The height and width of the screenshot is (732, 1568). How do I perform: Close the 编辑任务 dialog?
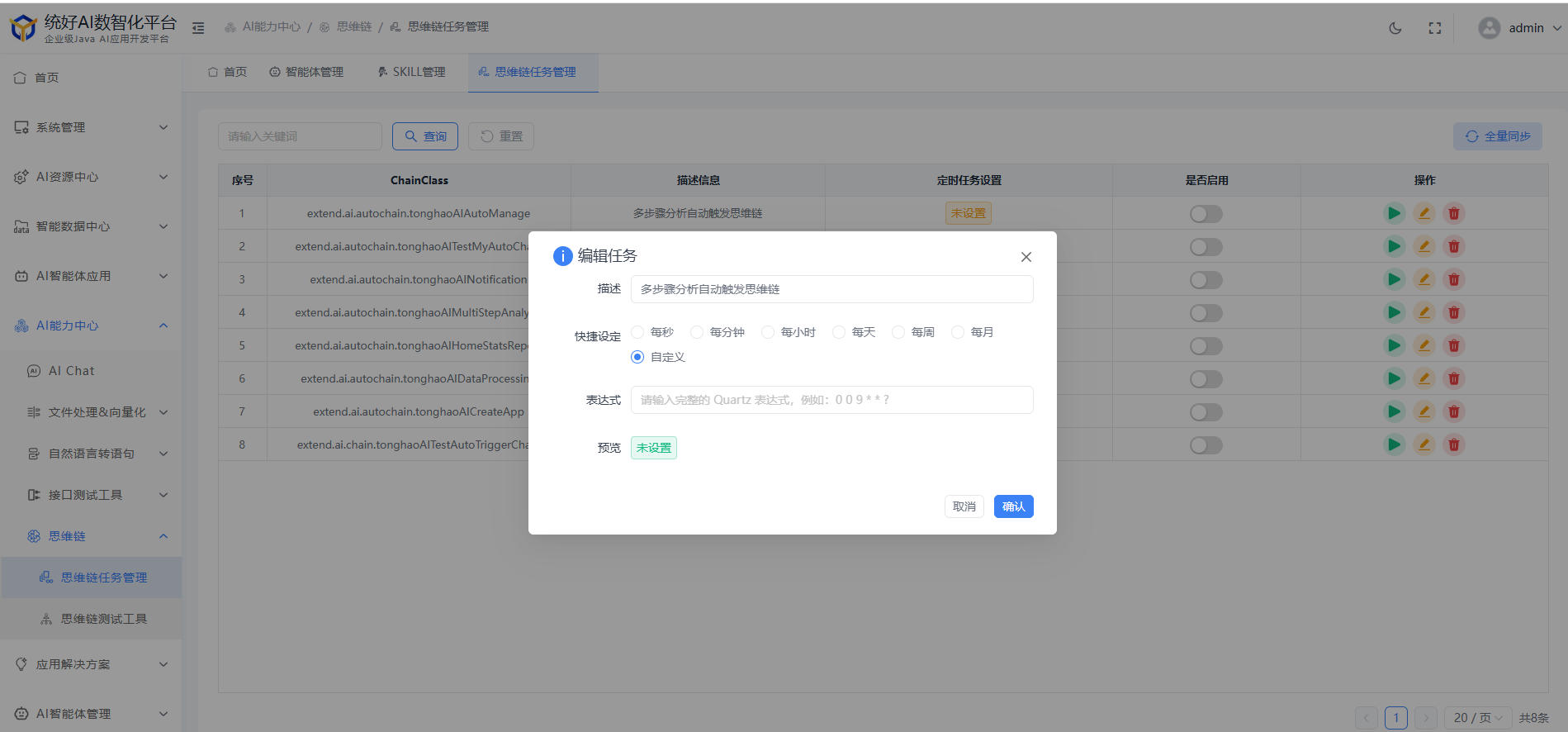click(x=1026, y=257)
